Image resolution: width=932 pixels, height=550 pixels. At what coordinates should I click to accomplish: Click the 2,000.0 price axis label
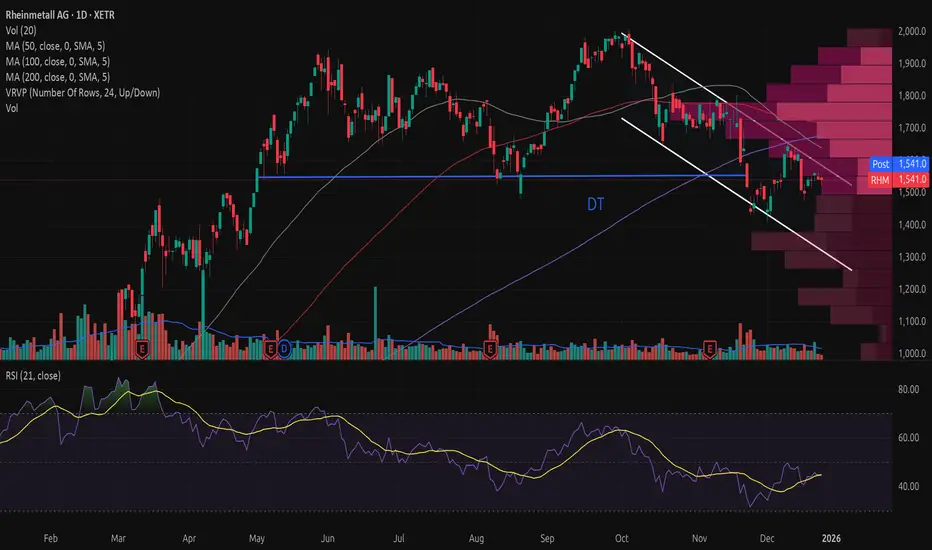[912, 32]
